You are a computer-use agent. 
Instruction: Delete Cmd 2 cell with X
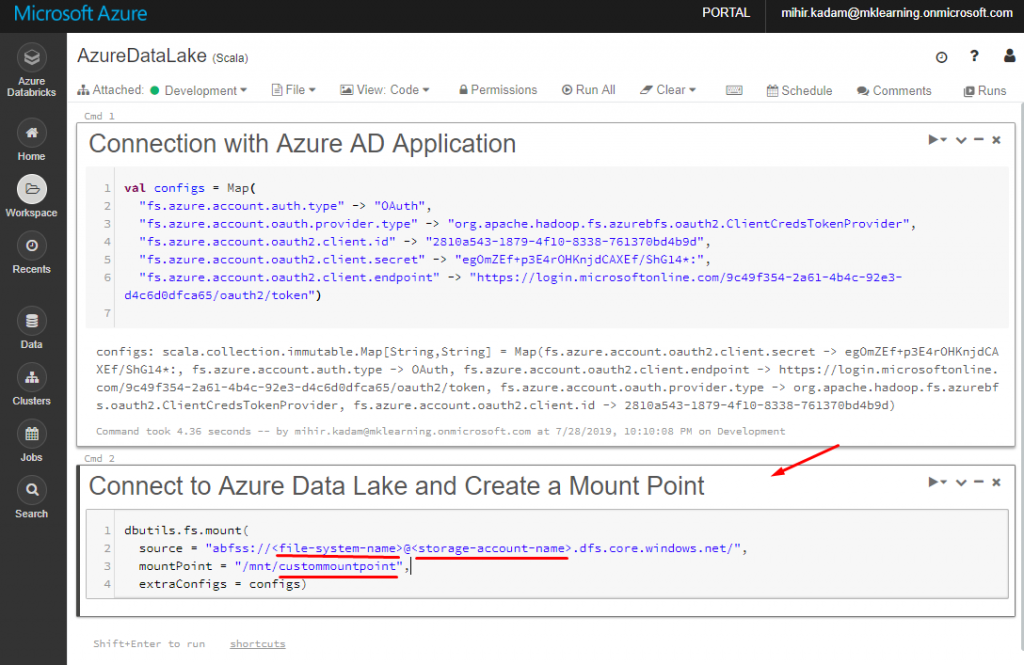click(x=996, y=483)
